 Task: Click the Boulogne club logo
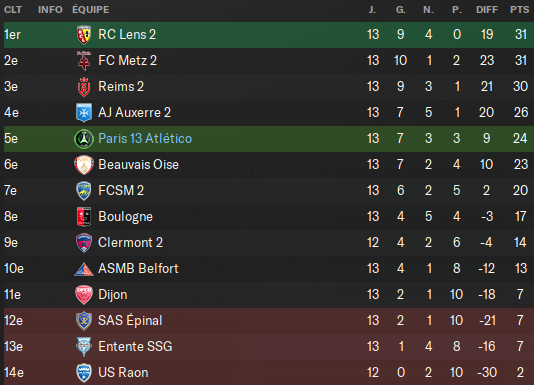pos(84,217)
